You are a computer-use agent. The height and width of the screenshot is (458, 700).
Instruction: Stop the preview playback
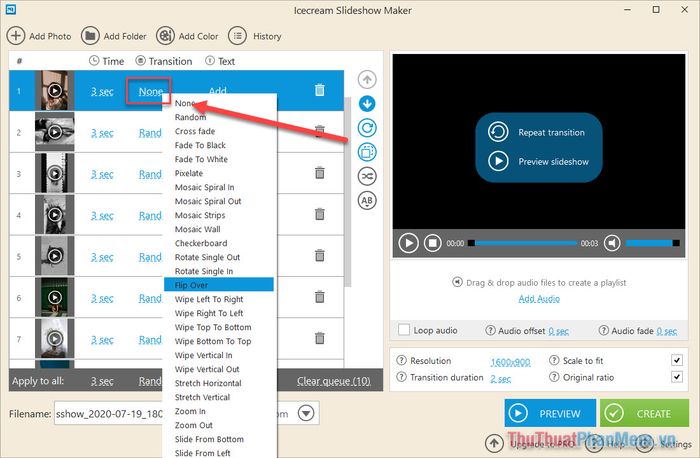433,243
